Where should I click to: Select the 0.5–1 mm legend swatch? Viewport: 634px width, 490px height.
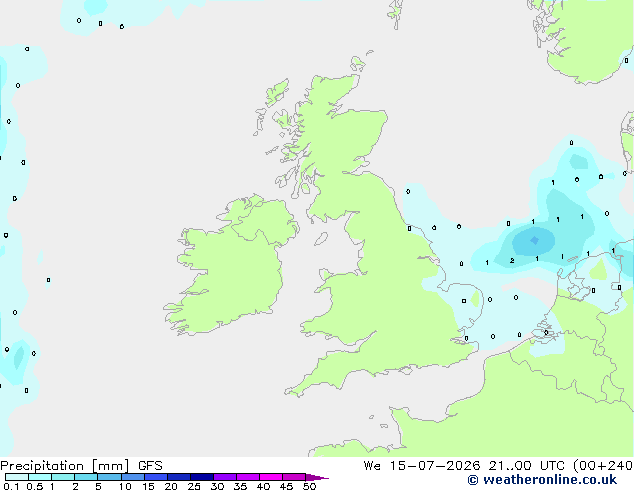pyautogui.click(x=40, y=477)
